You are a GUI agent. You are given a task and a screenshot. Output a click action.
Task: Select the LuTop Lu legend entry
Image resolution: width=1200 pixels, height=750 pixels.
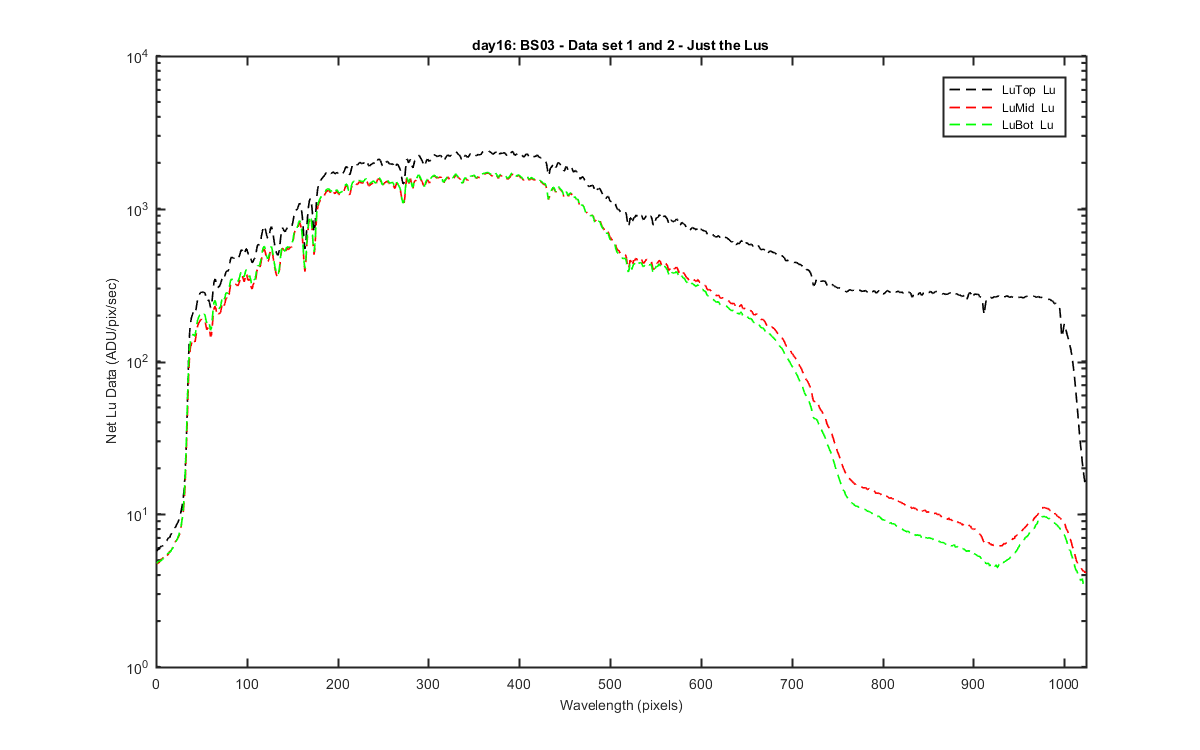coord(1003,90)
